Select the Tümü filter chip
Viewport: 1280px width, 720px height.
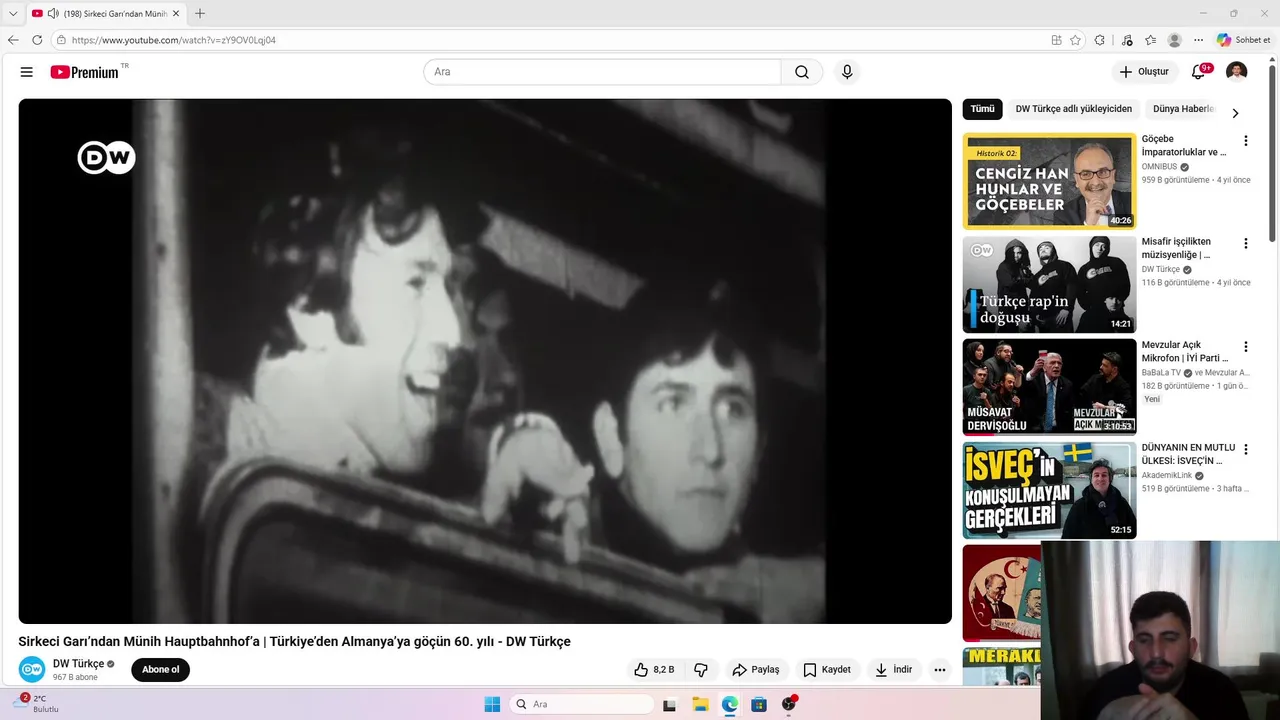click(x=983, y=109)
